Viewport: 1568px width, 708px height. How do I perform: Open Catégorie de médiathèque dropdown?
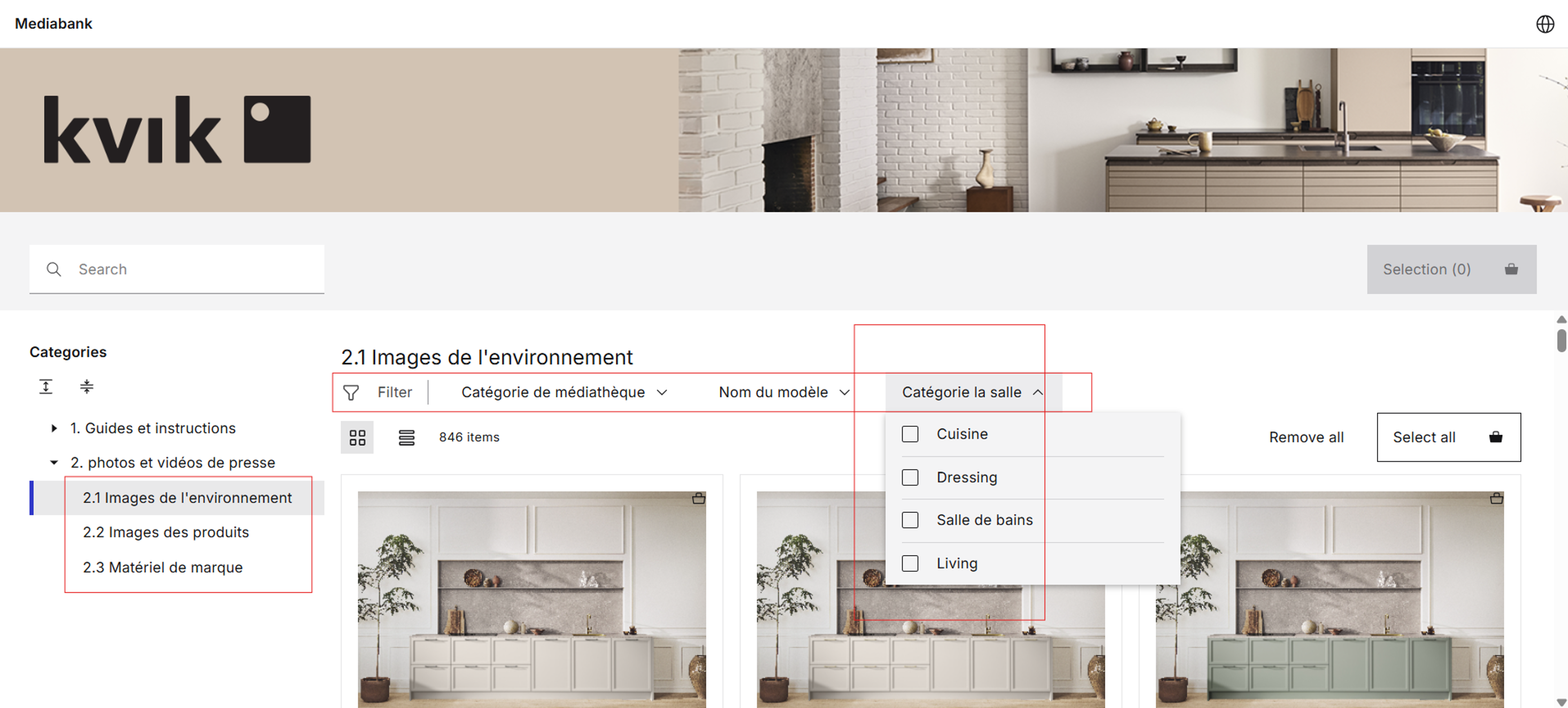(x=563, y=392)
